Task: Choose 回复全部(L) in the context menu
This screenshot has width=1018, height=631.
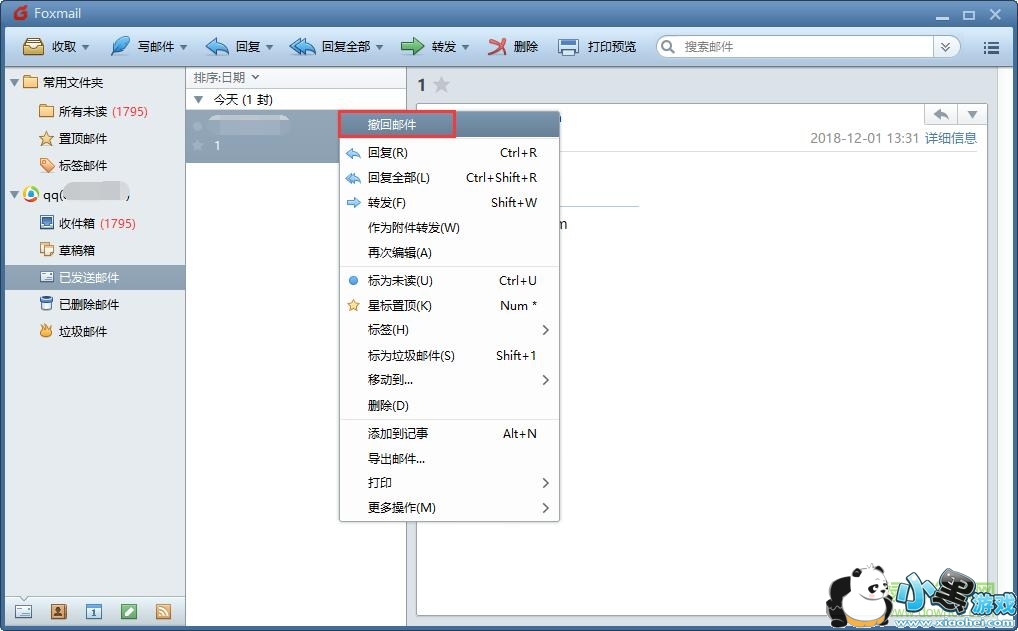Action: coord(449,177)
